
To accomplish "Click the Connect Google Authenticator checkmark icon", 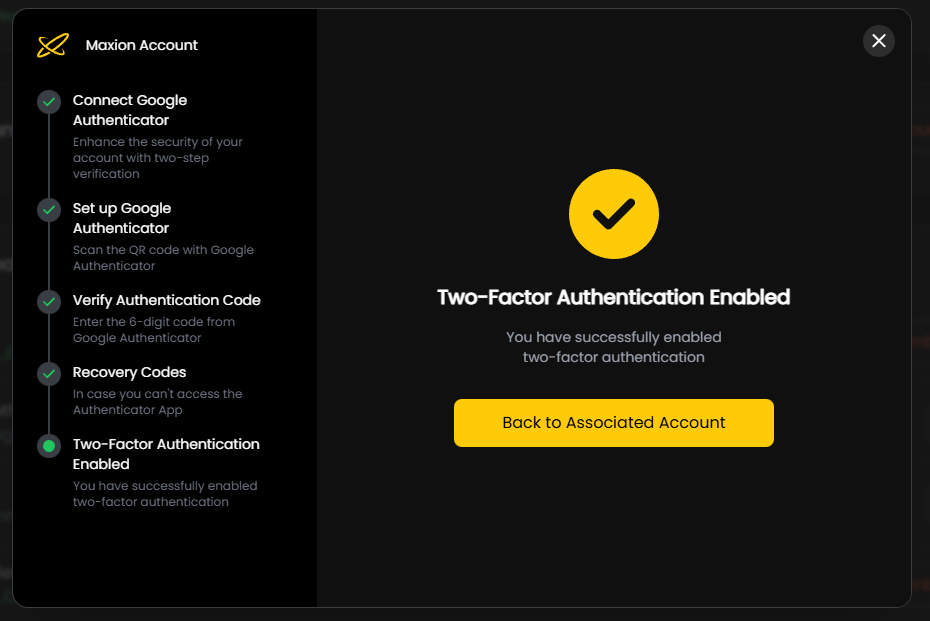I will click(49, 102).
